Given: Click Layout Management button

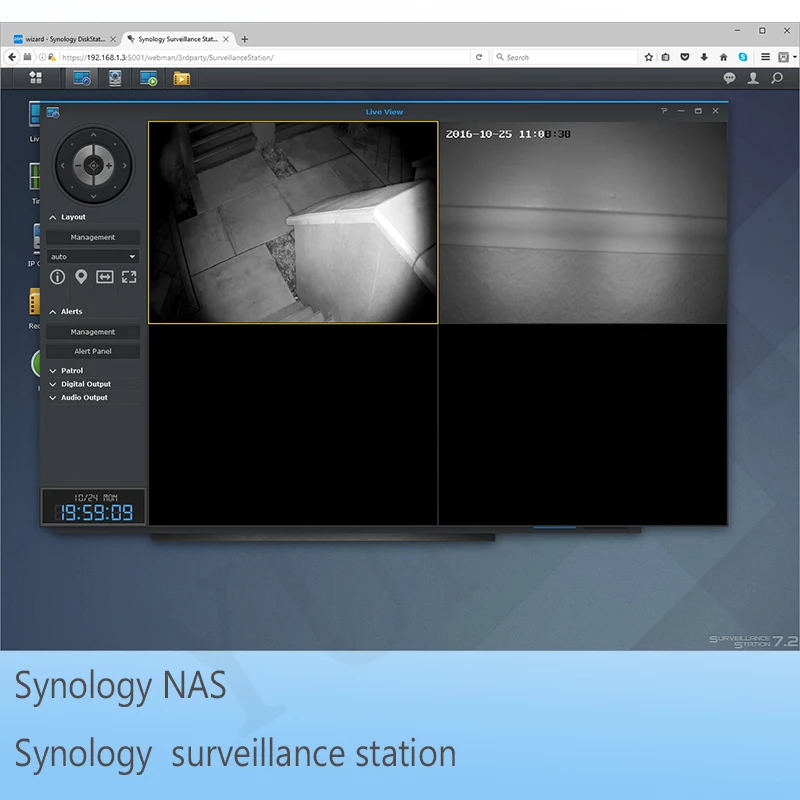Looking at the screenshot, I should coord(93,237).
